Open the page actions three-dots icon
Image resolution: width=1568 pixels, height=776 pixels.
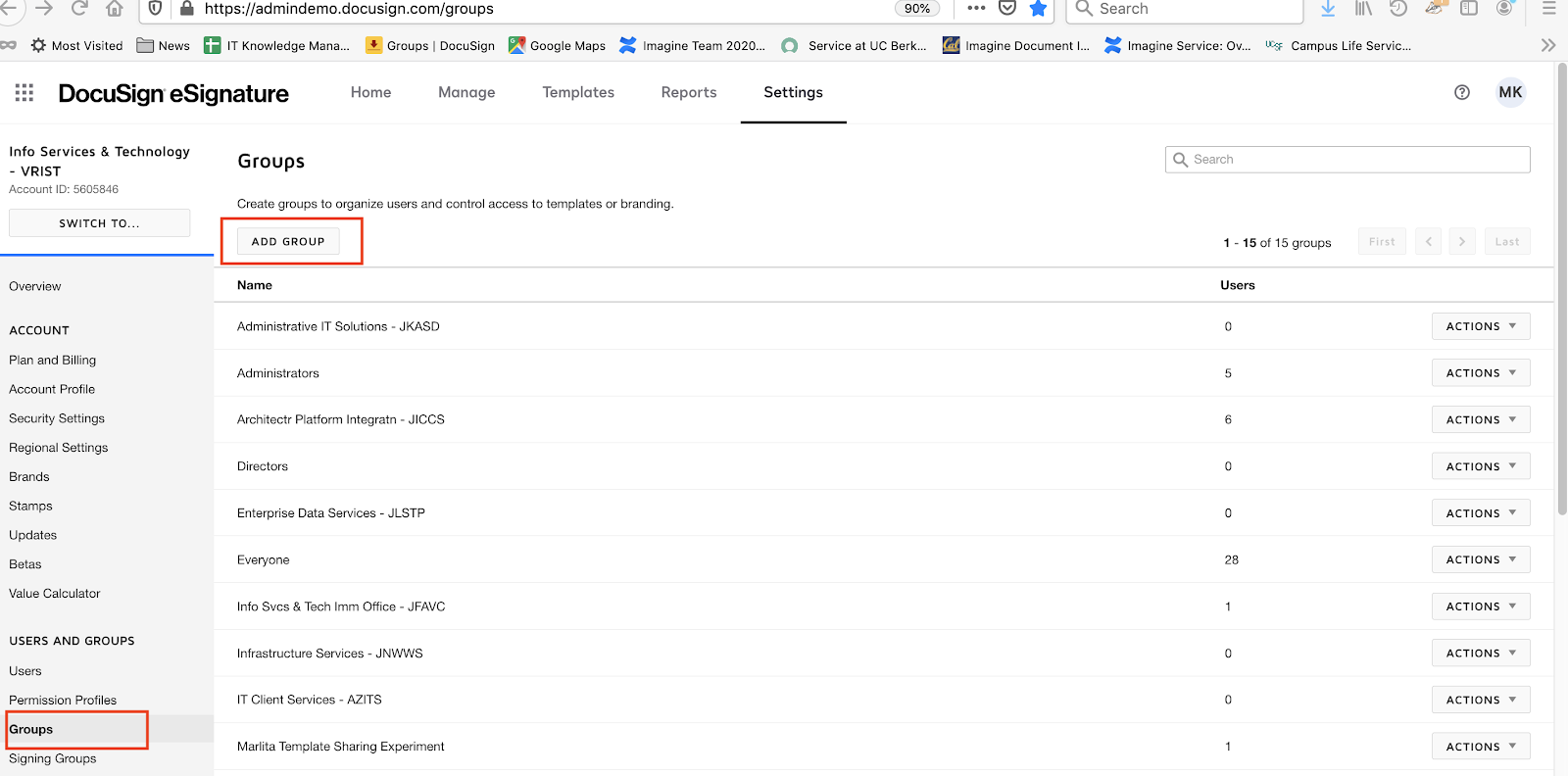(x=976, y=8)
